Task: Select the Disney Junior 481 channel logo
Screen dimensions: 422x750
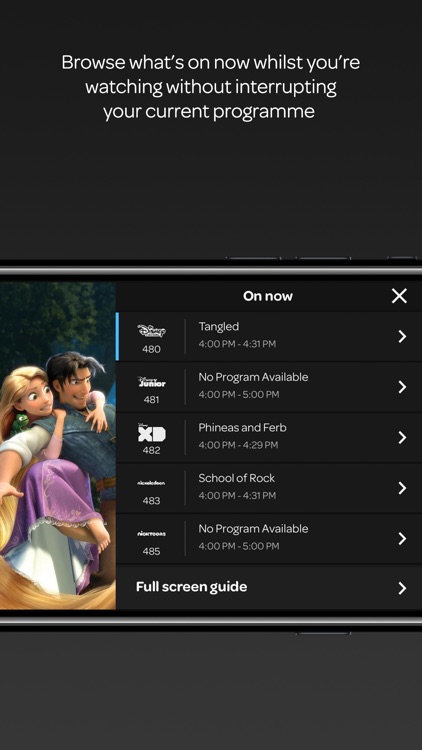Action: 151,382
